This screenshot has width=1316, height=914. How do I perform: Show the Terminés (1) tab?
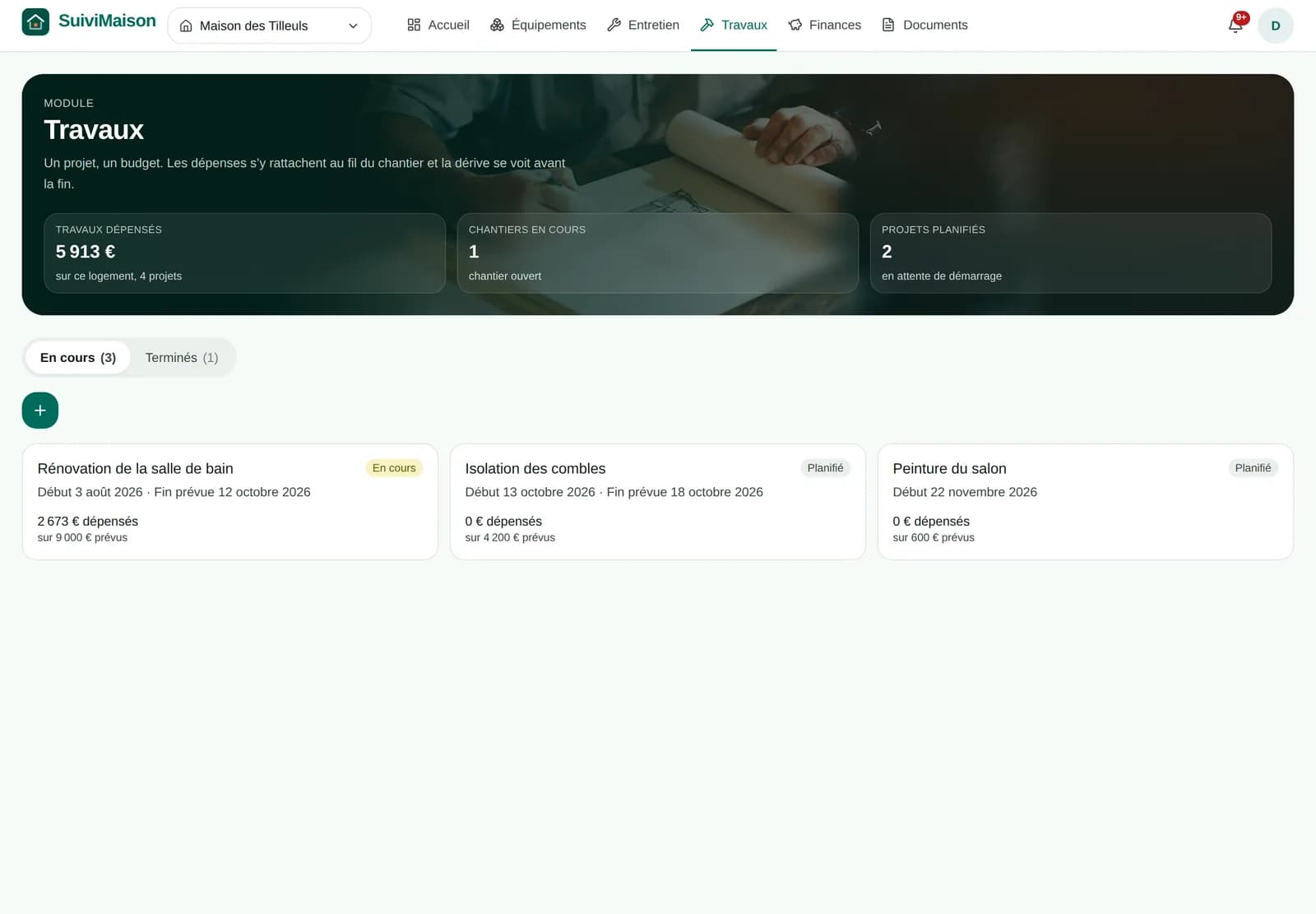pyautogui.click(x=182, y=358)
